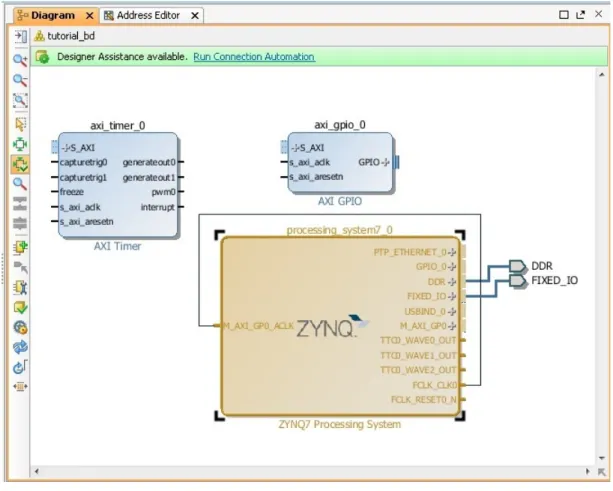This screenshot has width=613, height=491.
Task: Select the processing_system7_0 label
Action: pos(339,230)
